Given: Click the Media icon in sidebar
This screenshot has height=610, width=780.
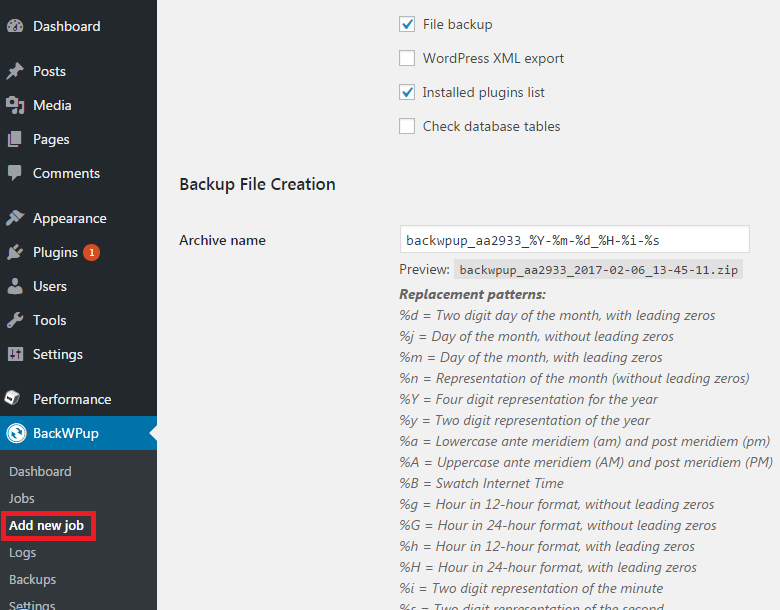Looking at the screenshot, I should [15, 105].
